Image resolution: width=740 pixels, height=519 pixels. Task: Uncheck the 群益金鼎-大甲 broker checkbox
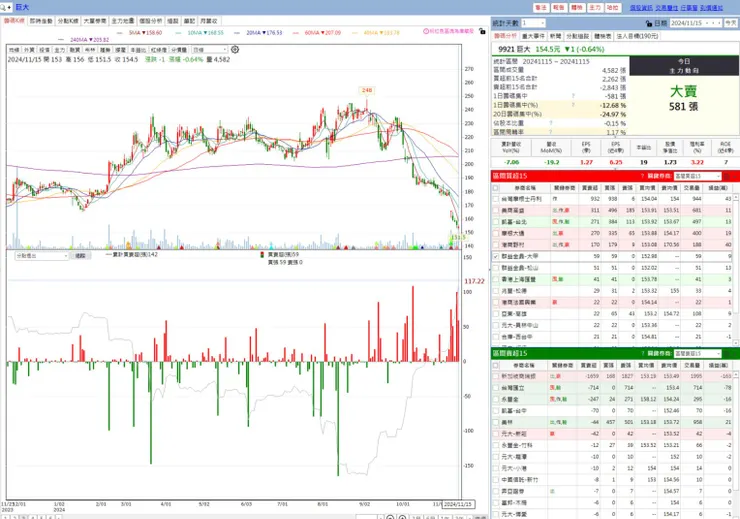pyautogui.click(x=496, y=256)
